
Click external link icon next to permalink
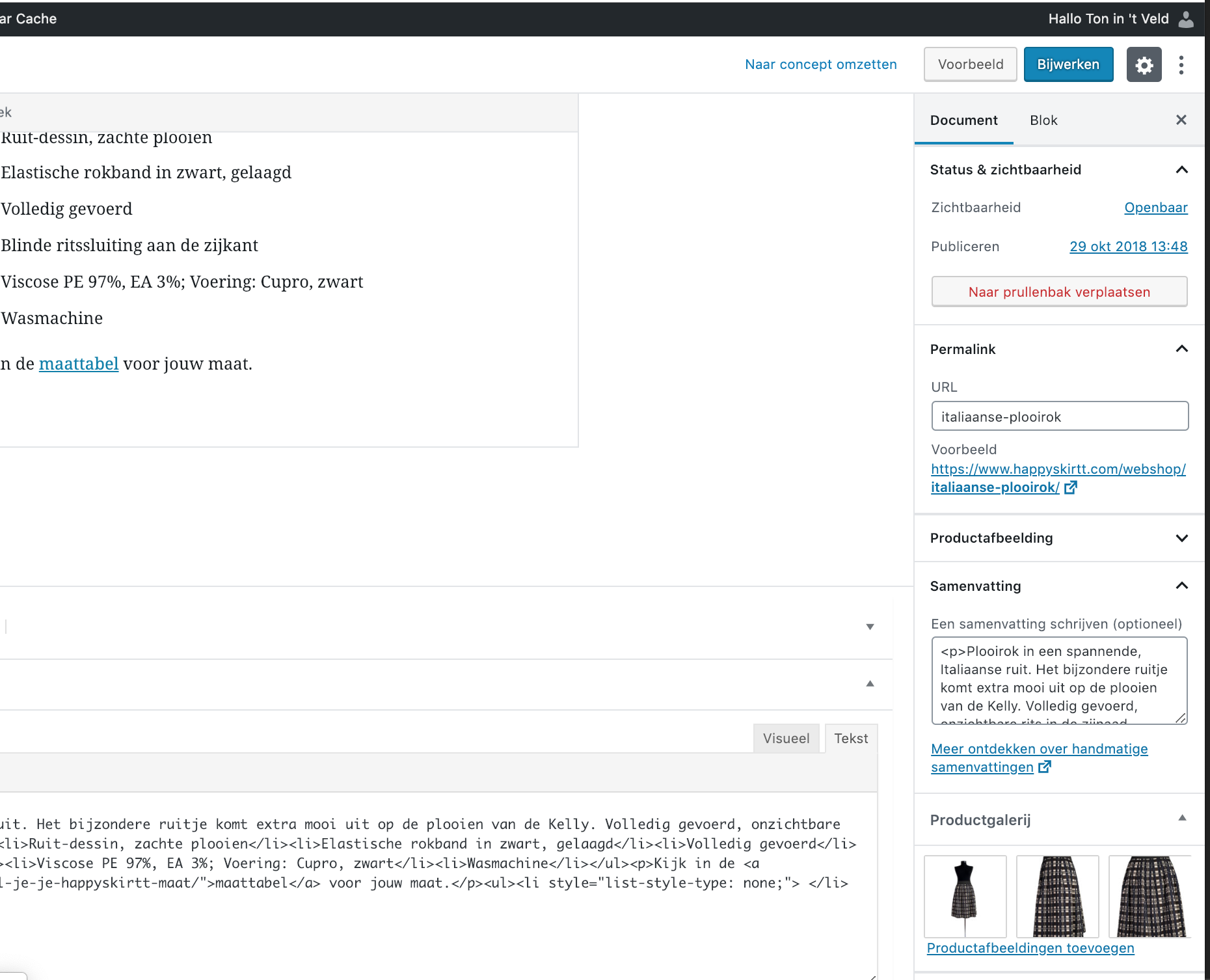click(x=1071, y=487)
